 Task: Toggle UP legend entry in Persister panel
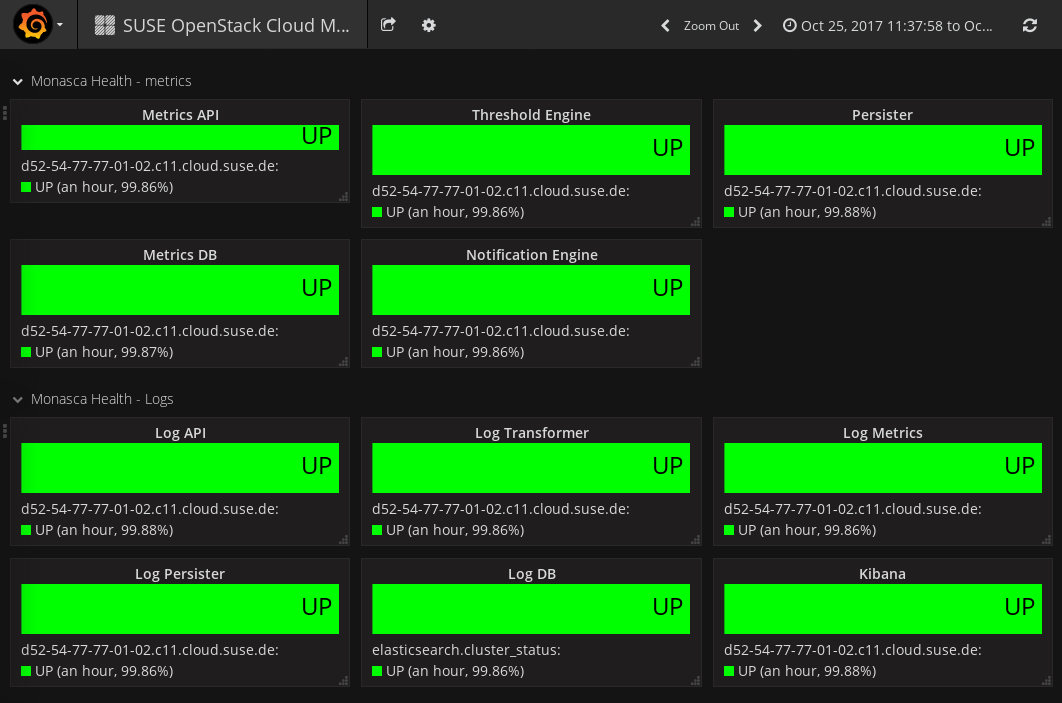[x=806, y=212]
